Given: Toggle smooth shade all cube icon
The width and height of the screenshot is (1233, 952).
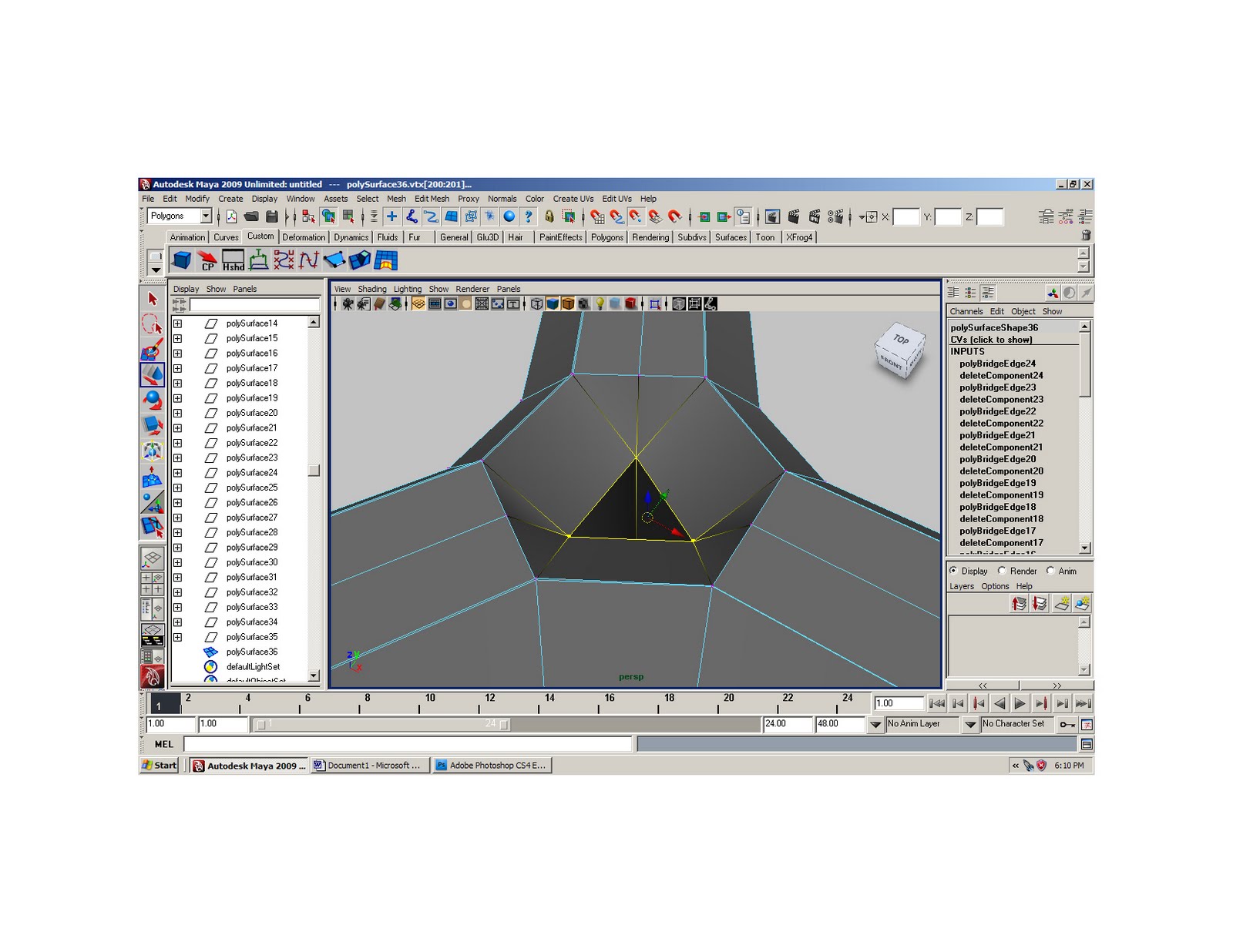Looking at the screenshot, I should click(553, 304).
